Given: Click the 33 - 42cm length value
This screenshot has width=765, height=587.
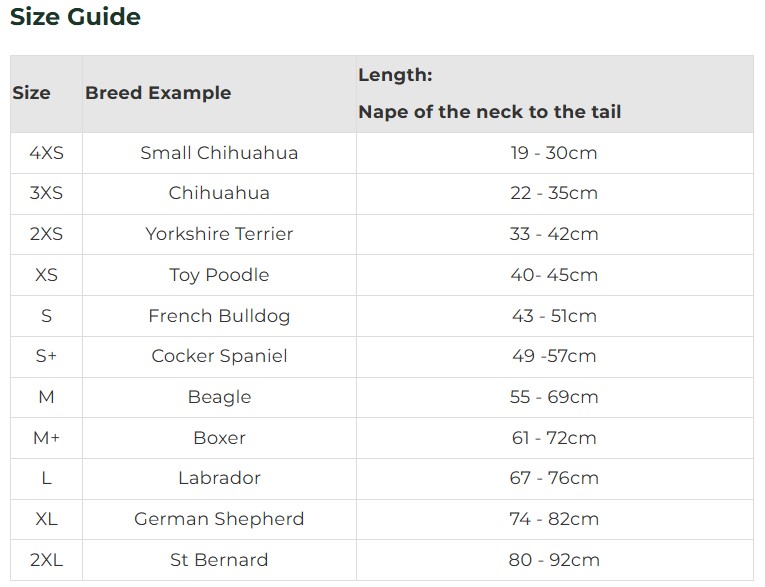Looking at the screenshot, I should click(x=554, y=234).
